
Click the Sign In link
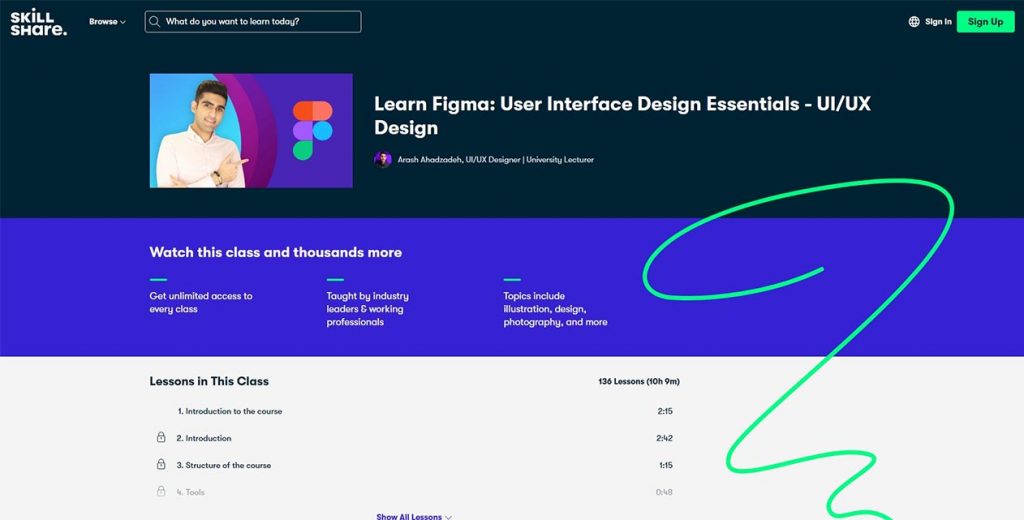[938, 22]
